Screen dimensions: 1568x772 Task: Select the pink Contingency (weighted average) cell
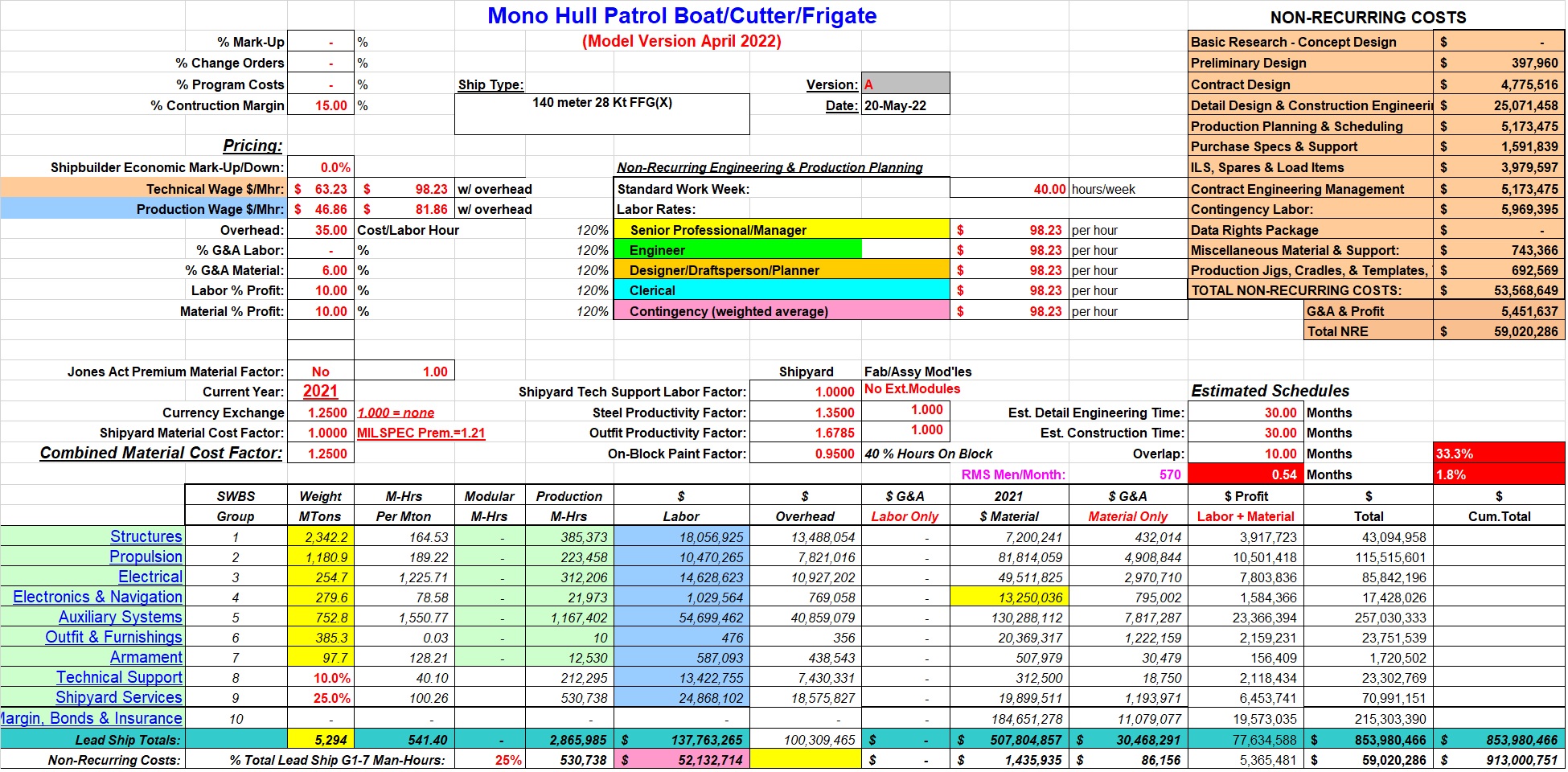point(782,311)
